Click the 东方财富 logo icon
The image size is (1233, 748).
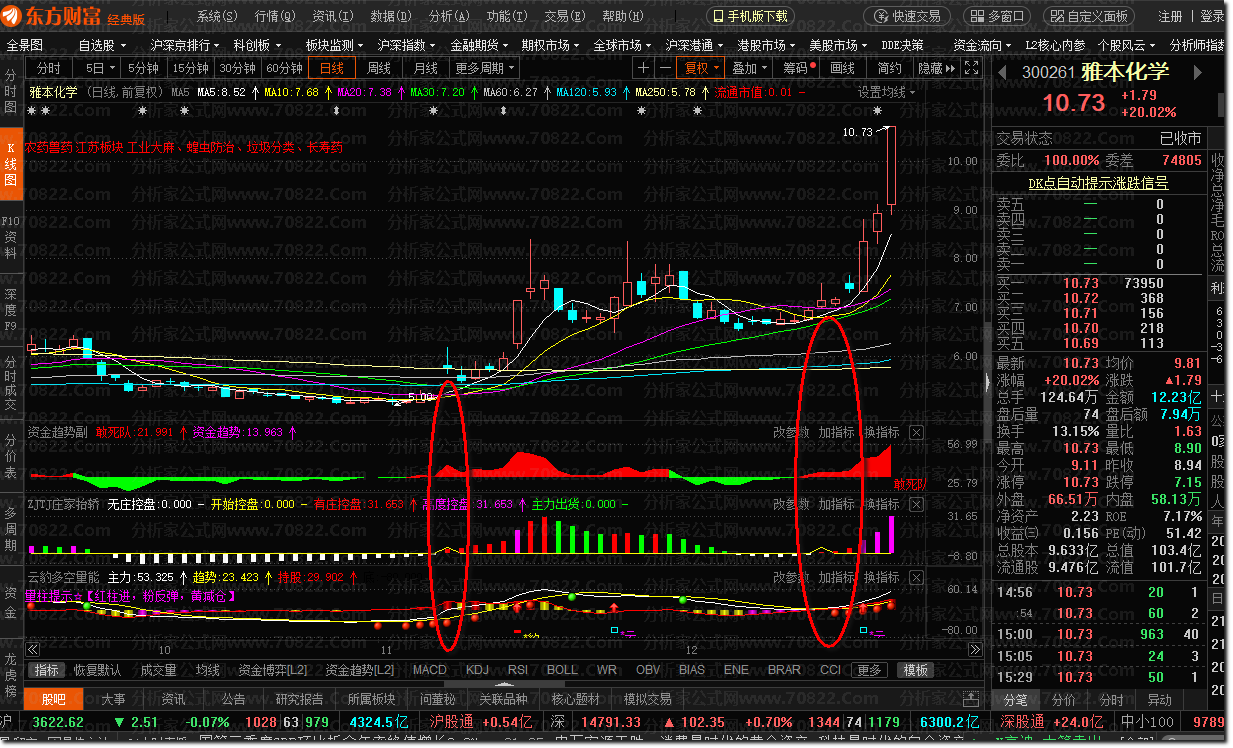click(15, 16)
